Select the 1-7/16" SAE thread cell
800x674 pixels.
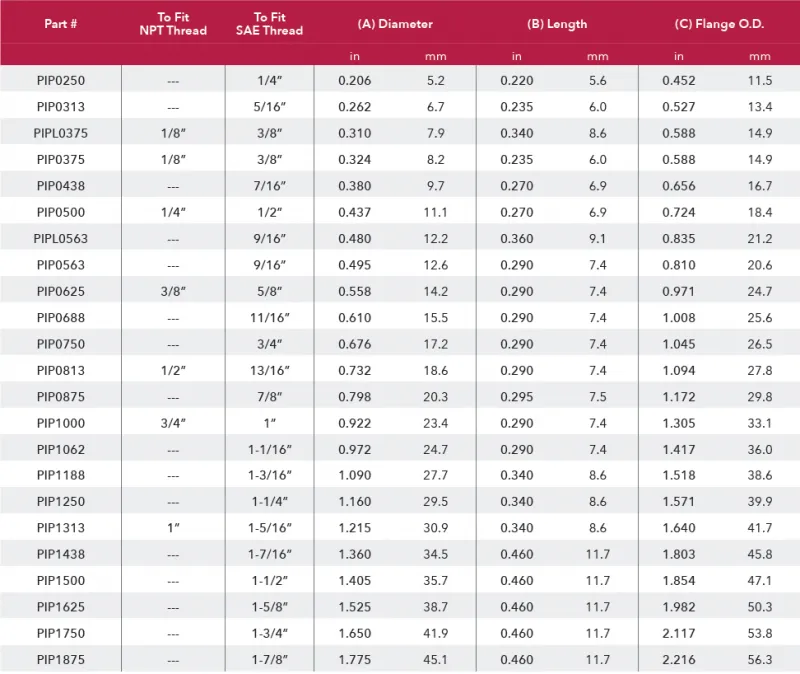pos(269,554)
